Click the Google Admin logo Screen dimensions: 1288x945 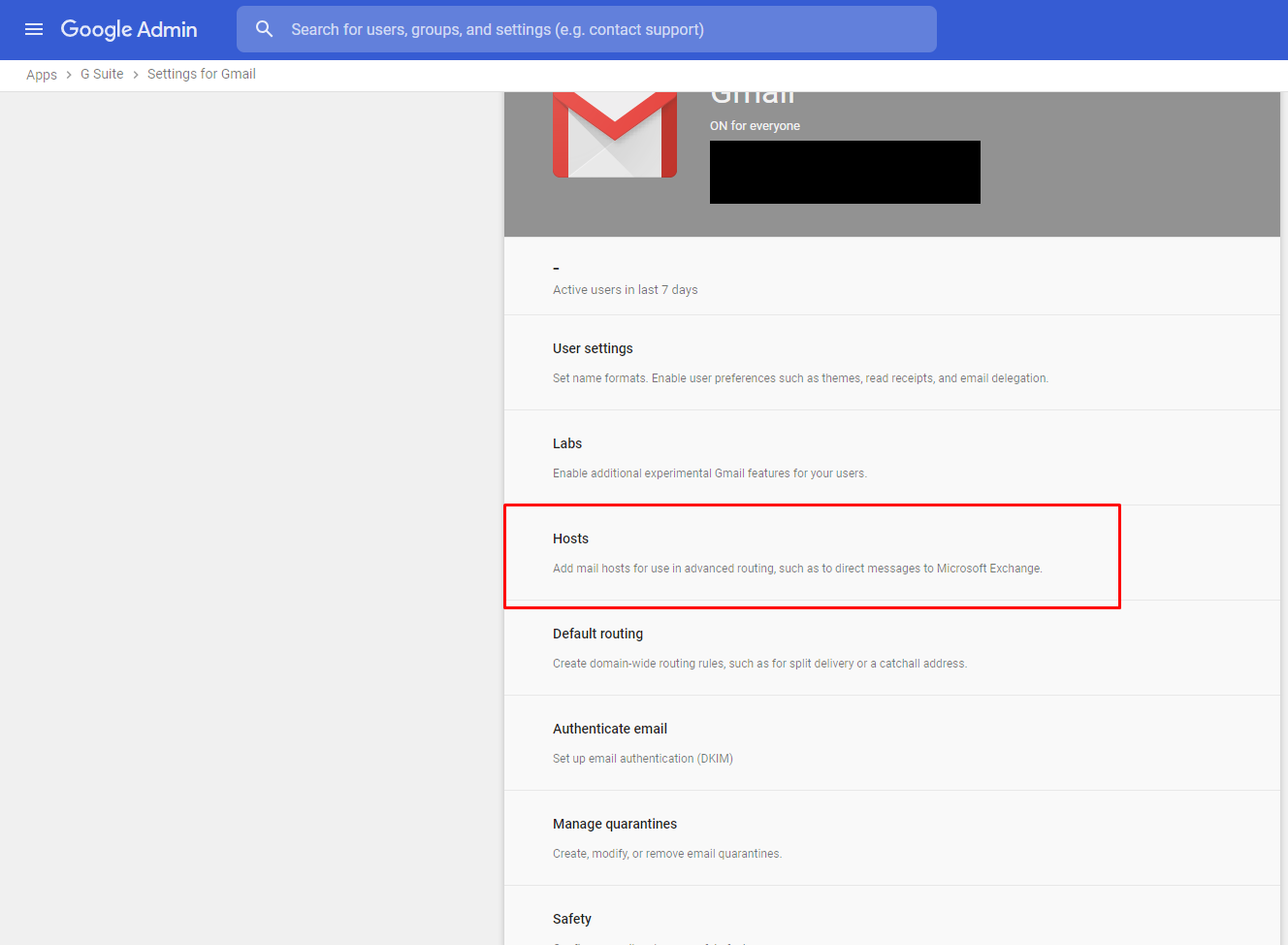pyautogui.click(x=129, y=29)
